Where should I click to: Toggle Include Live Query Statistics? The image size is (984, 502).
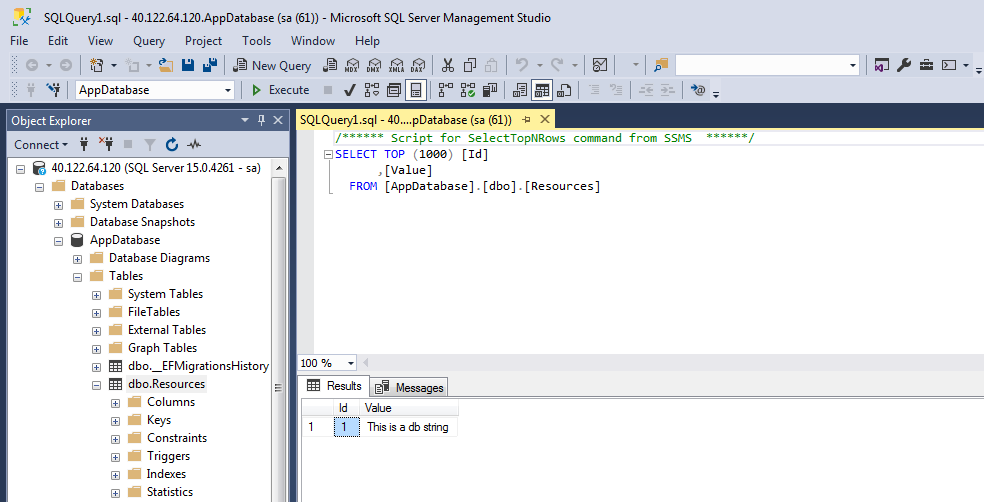point(468,90)
